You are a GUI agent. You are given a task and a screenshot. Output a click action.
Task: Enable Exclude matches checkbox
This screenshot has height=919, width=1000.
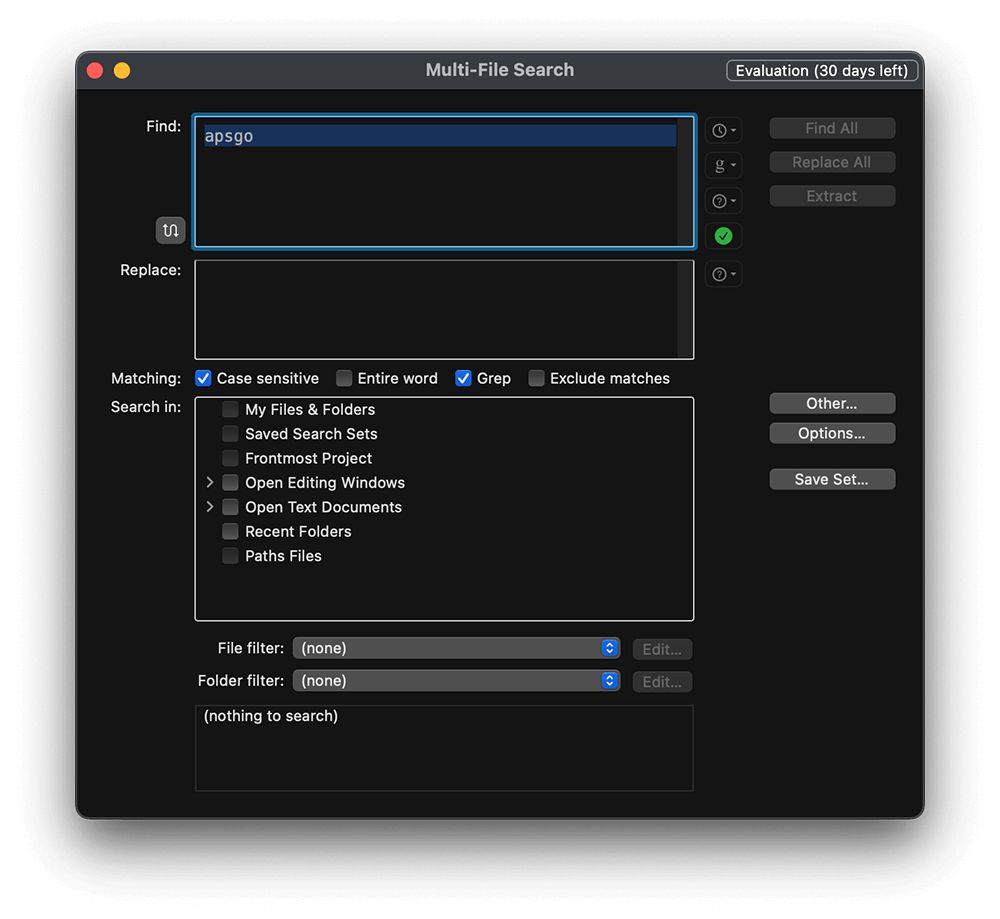pyautogui.click(x=537, y=378)
